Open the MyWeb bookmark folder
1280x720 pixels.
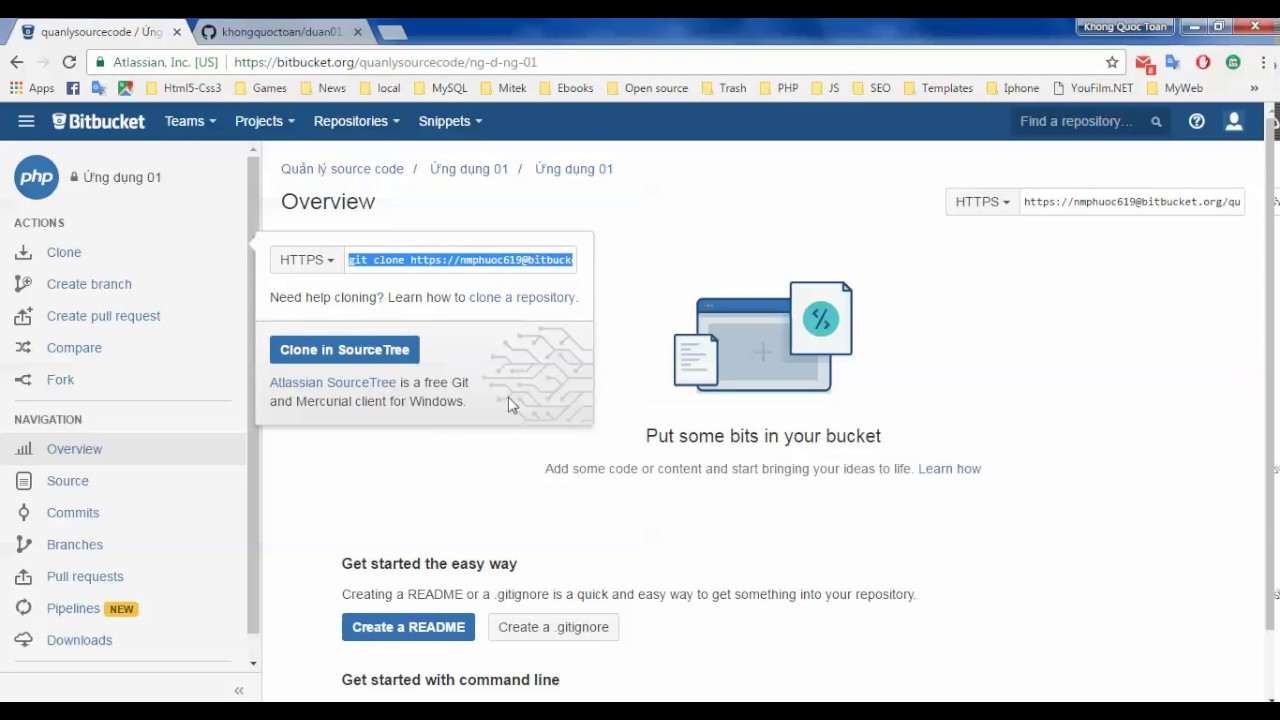click(x=1175, y=88)
